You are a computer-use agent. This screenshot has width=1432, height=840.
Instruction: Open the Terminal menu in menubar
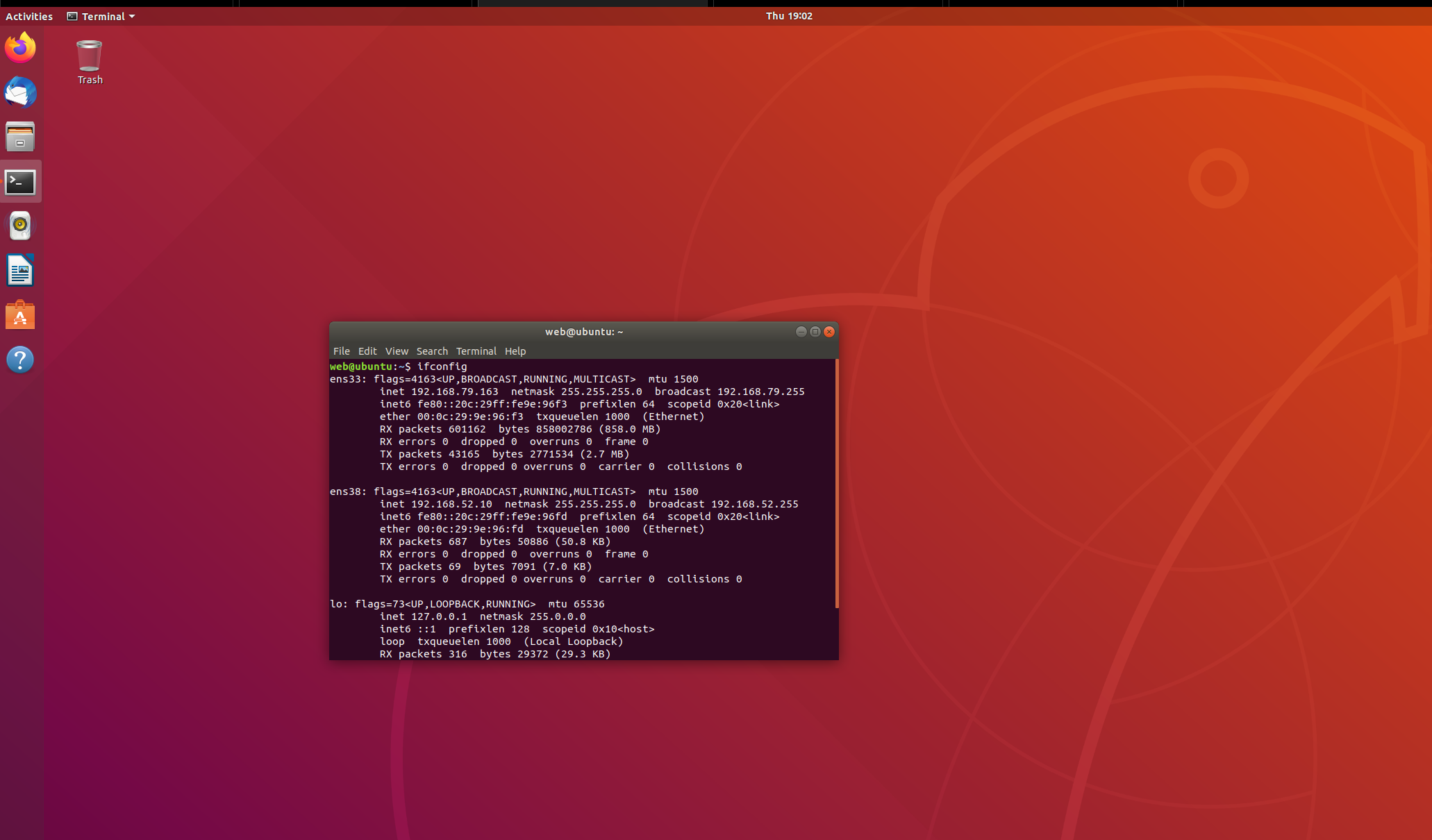click(476, 351)
